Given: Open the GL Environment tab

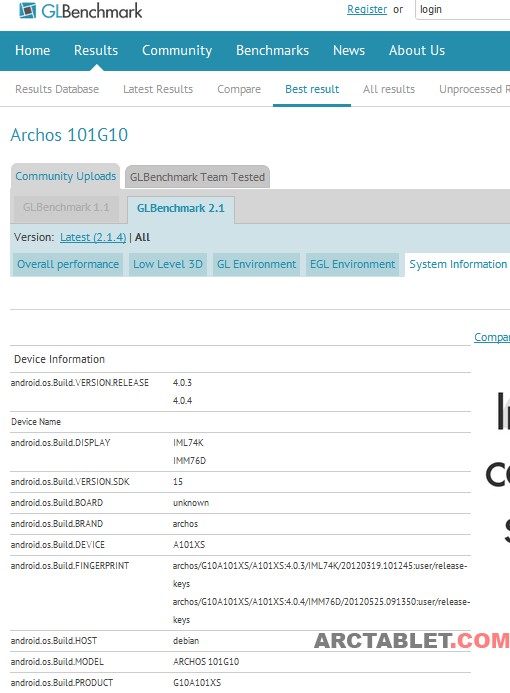Looking at the screenshot, I should [256, 264].
